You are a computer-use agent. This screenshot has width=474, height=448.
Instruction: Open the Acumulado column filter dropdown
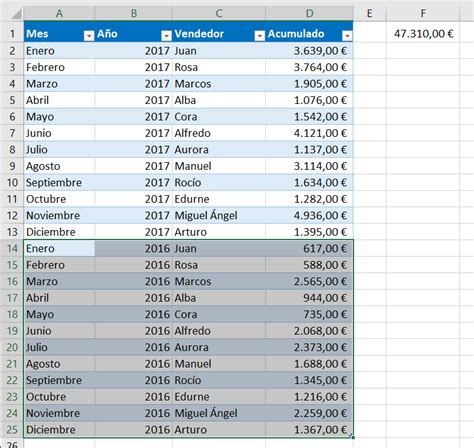click(347, 36)
